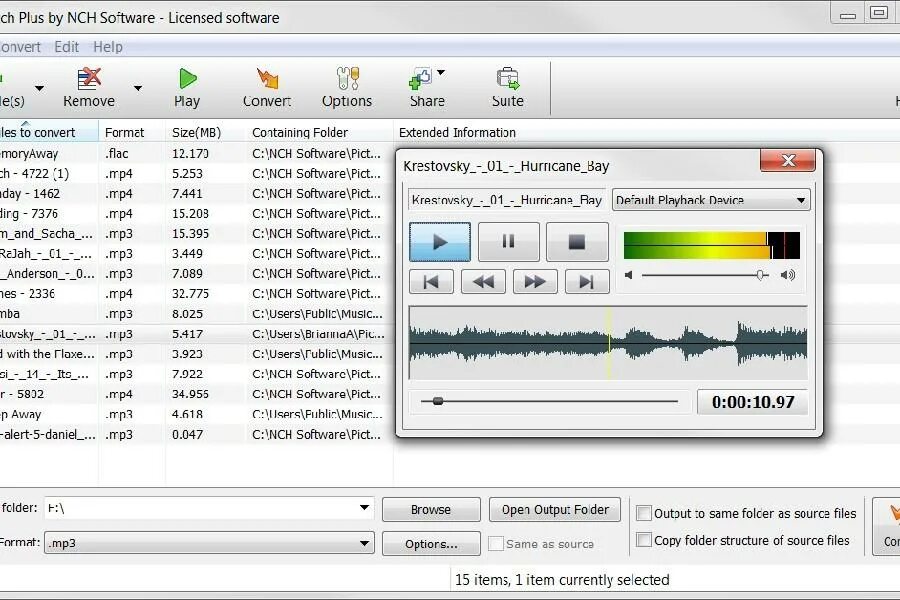Select the row with size 3.923
This screenshot has height=600, width=900.
pos(196,354)
